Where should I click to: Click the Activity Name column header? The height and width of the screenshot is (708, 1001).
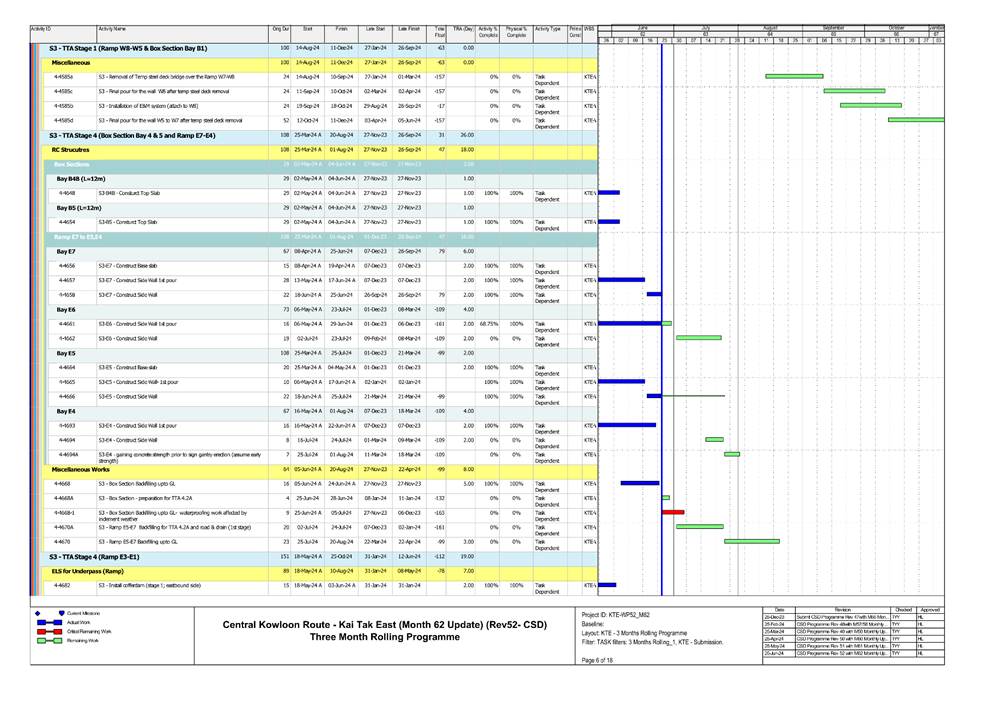pyautogui.click(x=112, y=31)
